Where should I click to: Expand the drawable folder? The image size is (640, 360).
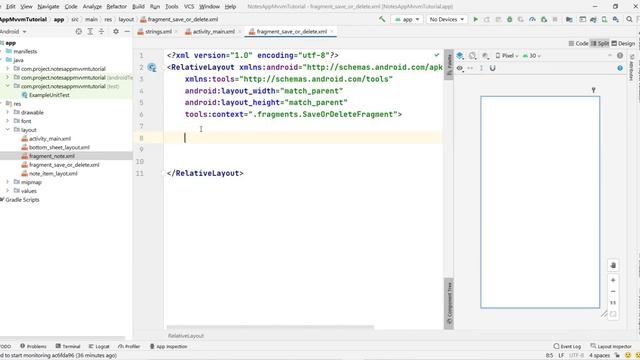point(7,112)
